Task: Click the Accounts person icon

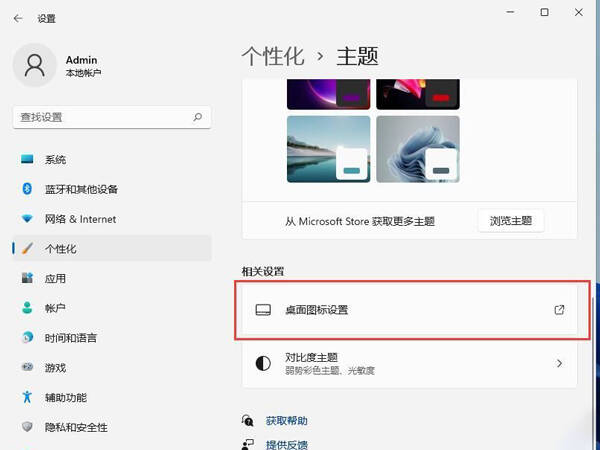Action: [x=27, y=308]
